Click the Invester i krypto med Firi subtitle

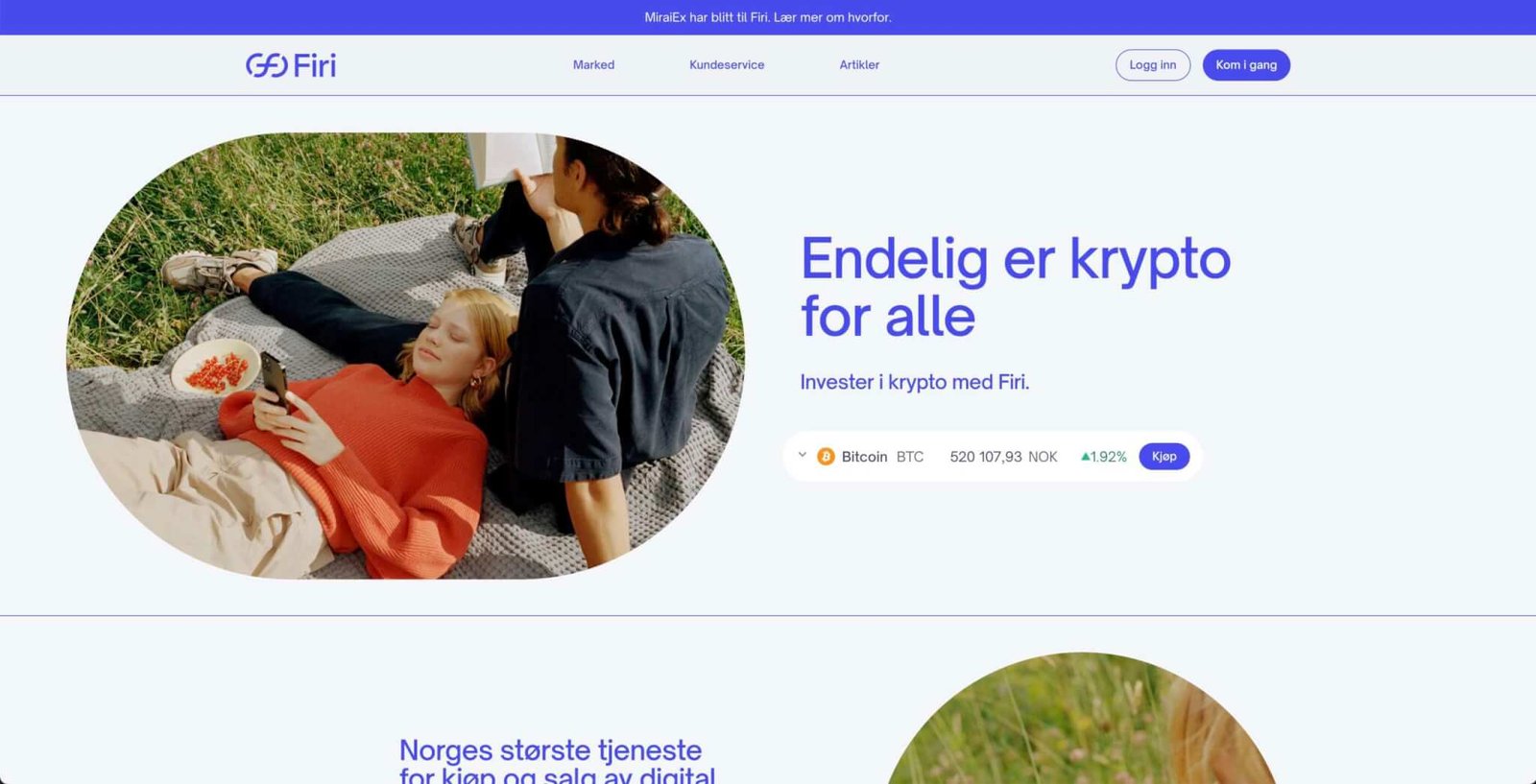tap(915, 382)
